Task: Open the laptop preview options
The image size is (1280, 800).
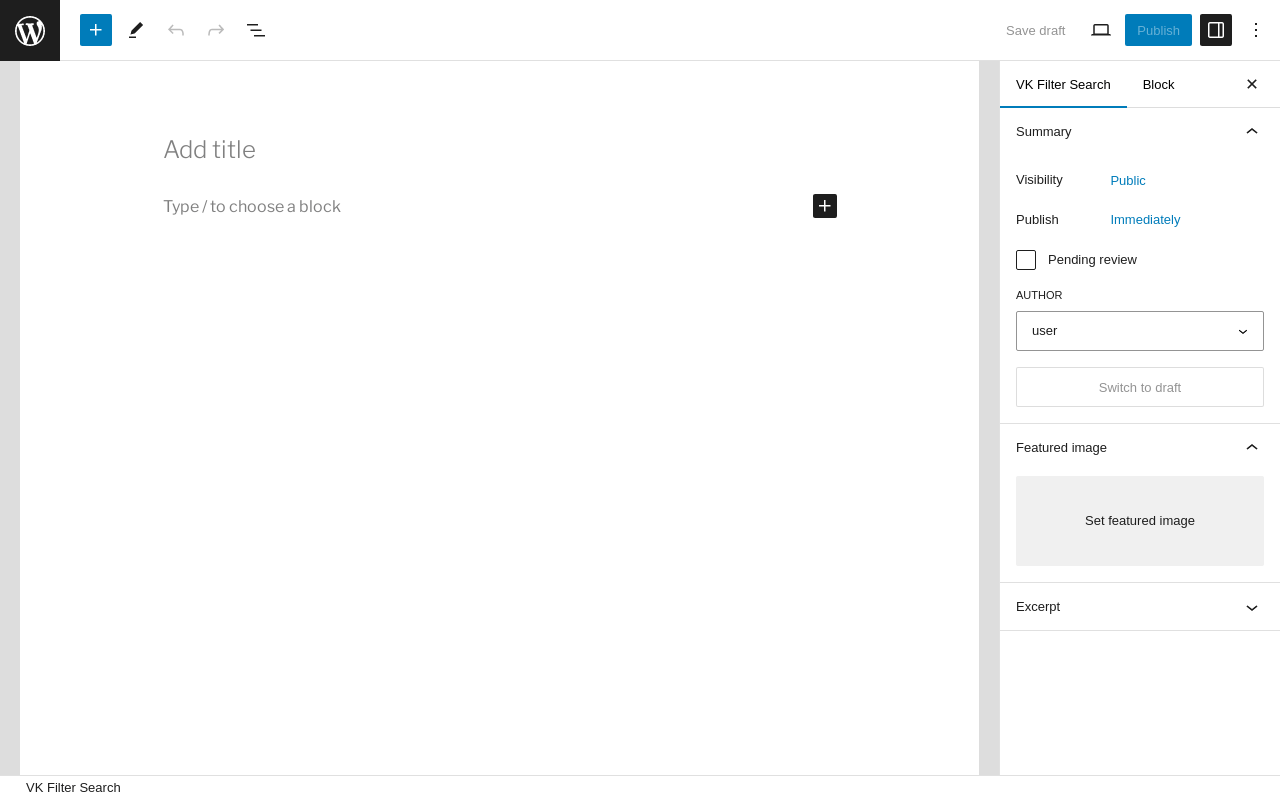Action: [1101, 30]
